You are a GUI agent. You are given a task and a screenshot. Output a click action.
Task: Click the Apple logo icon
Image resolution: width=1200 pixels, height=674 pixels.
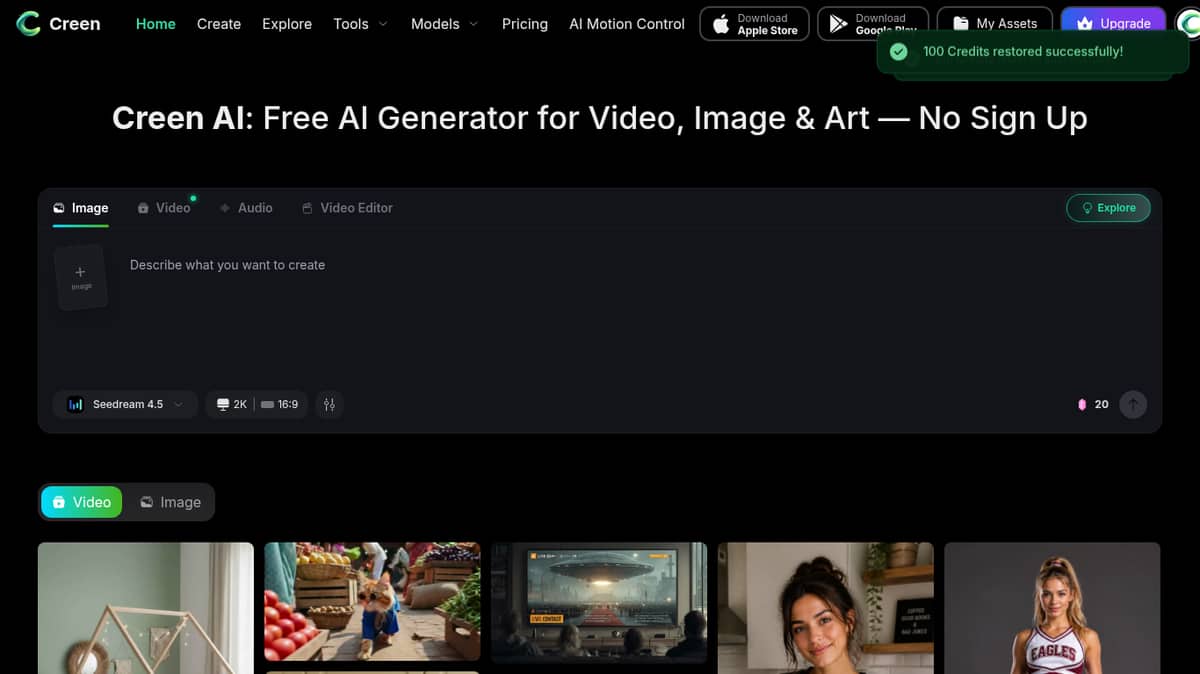click(x=721, y=24)
